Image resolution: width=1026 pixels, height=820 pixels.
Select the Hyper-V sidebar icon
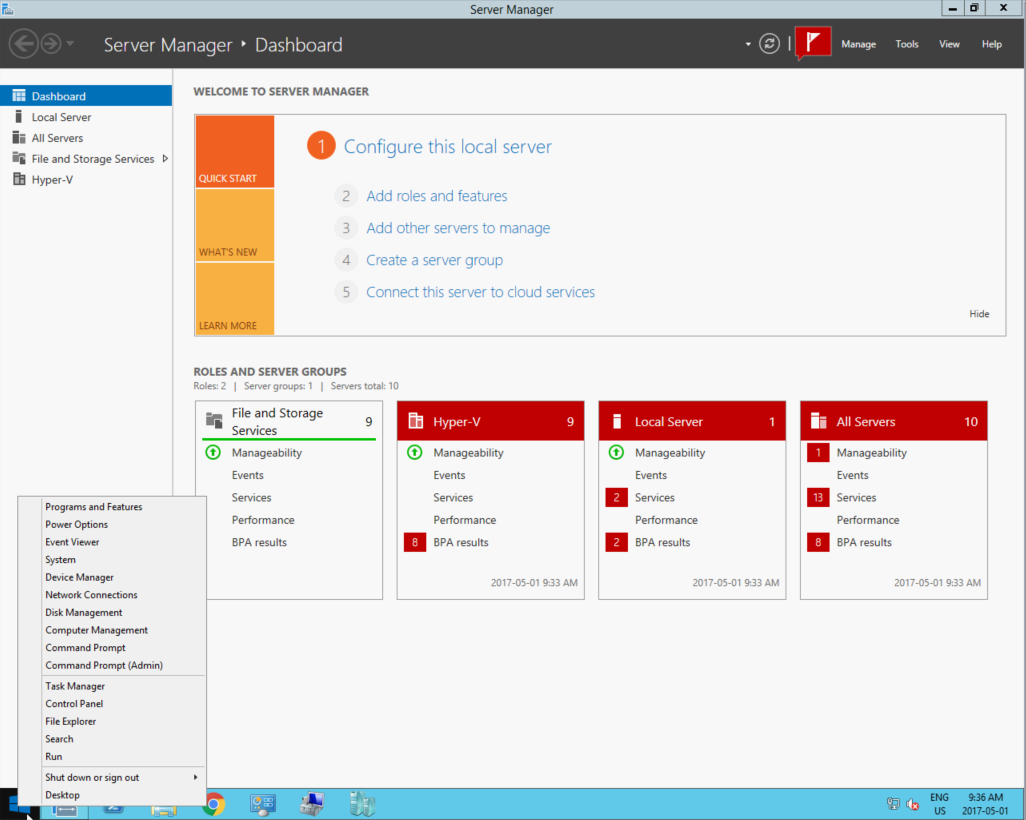pos(19,179)
